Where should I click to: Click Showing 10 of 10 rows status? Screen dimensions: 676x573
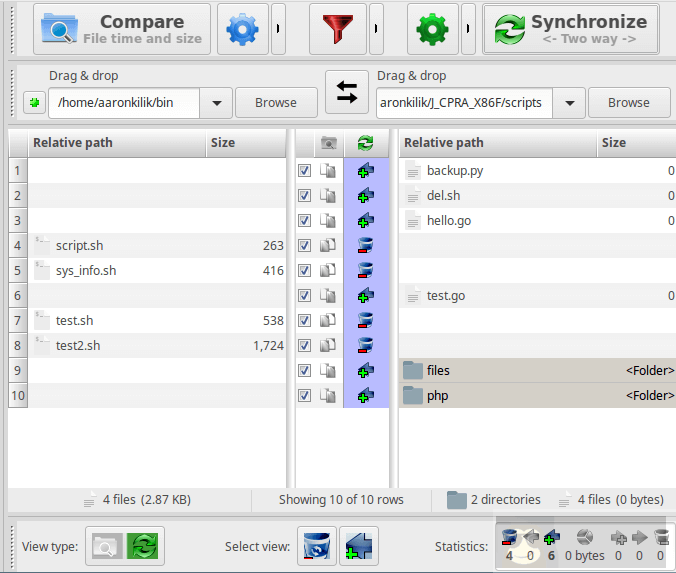[x=341, y=500]
